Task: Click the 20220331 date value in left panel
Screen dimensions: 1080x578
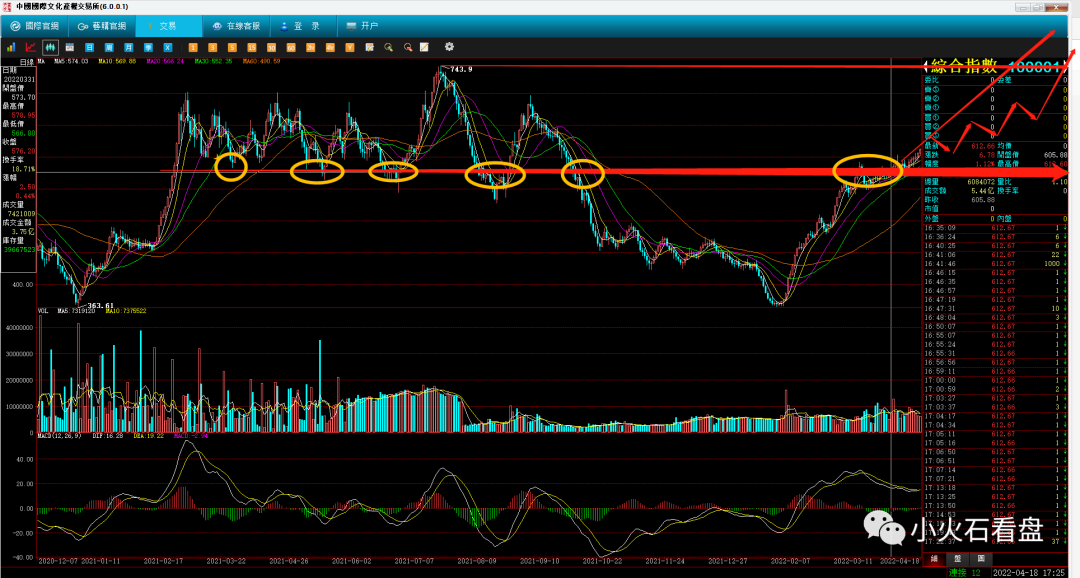Action: click(19, 80)
